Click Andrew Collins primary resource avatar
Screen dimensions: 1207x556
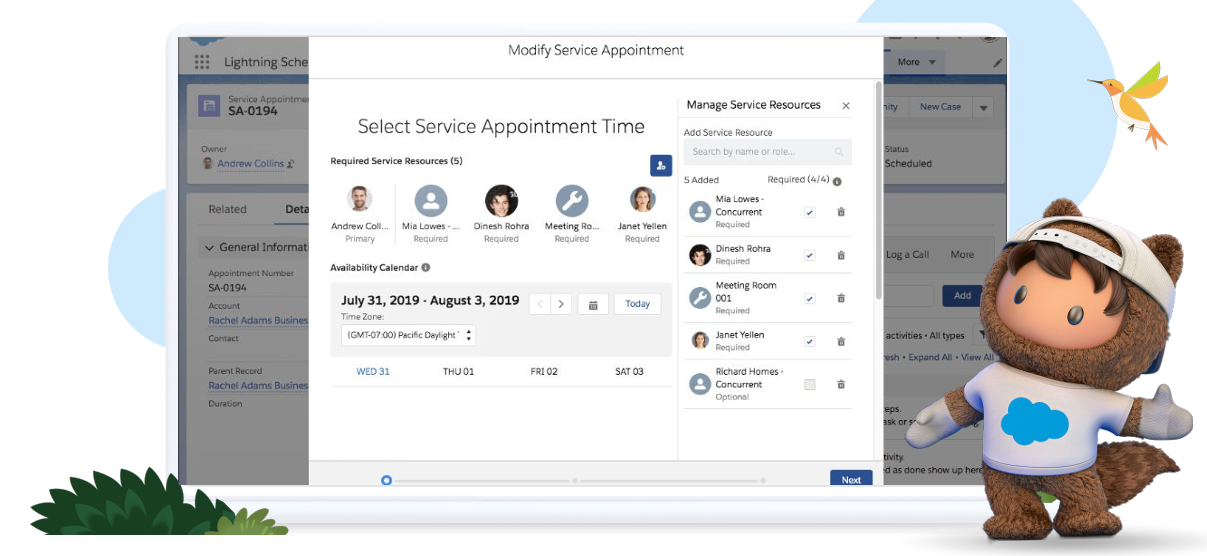(360, 200)
